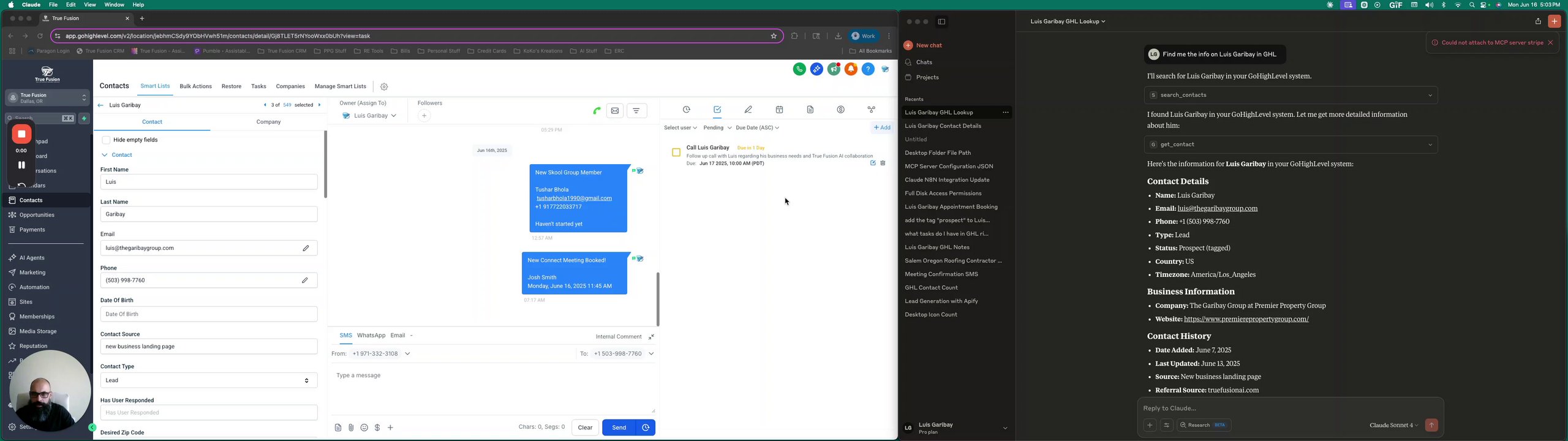
Task: Open luis@thegaribaygroup.com link in Claude chat
Action: point(1217,209)
